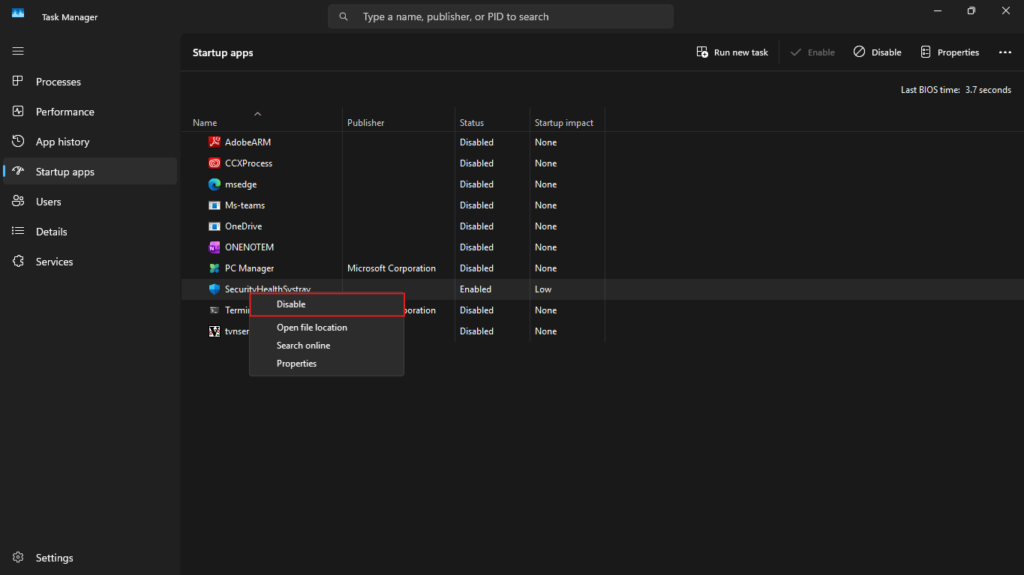Select the PC Manager row name

249,269
